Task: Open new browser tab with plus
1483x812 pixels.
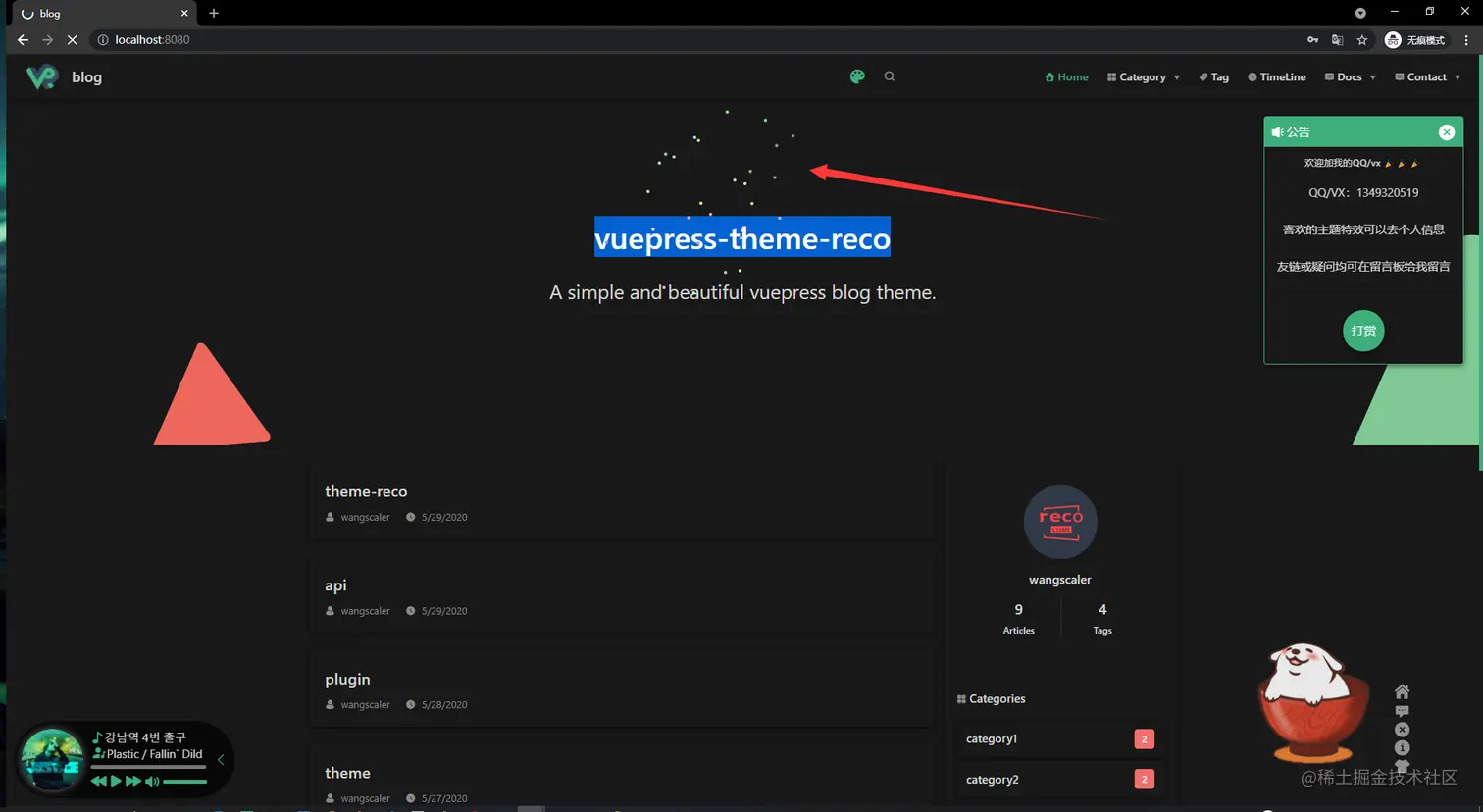Action: pyautogui.click(x=214, y=13)
